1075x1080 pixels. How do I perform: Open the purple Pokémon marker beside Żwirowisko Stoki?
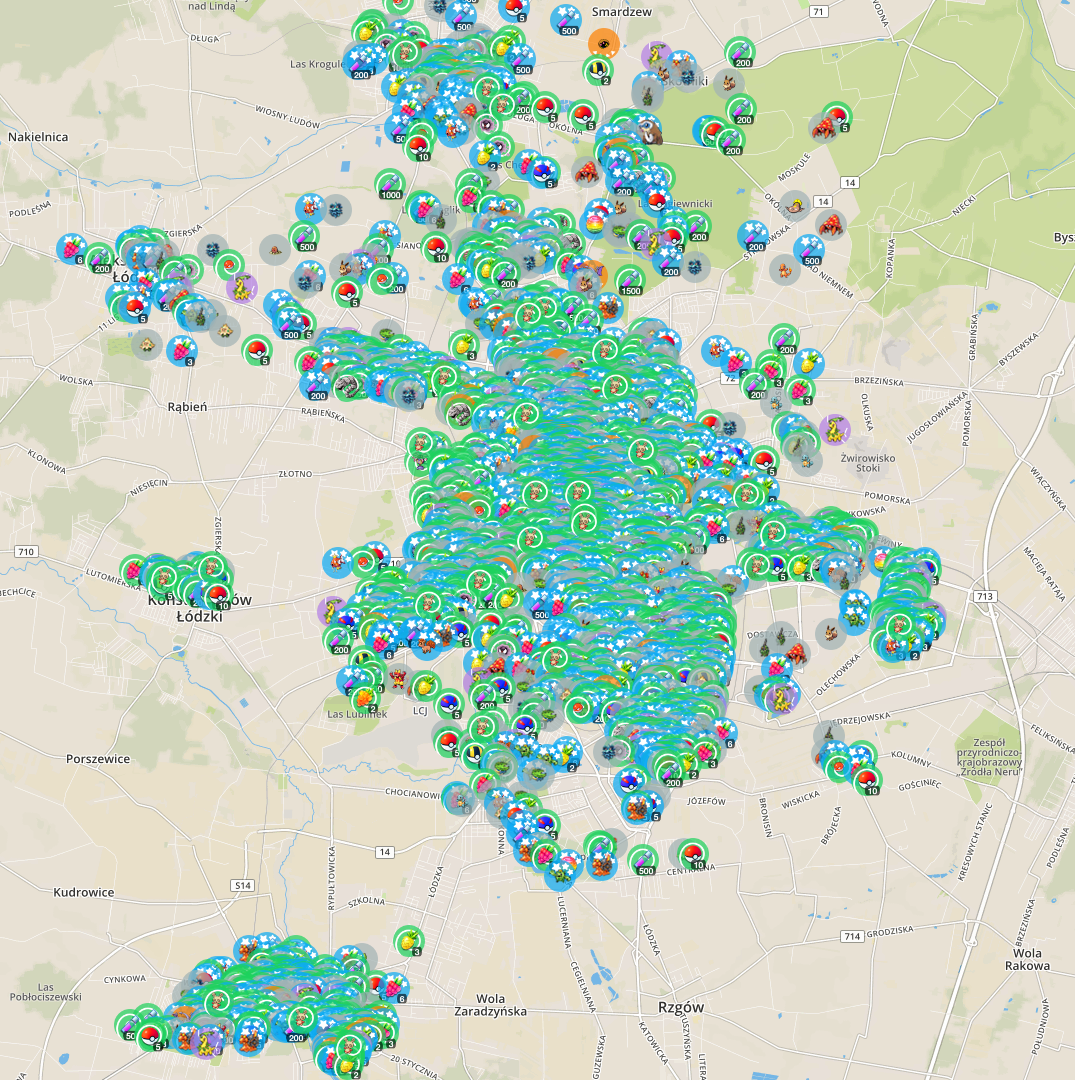[x=835, y=430]
